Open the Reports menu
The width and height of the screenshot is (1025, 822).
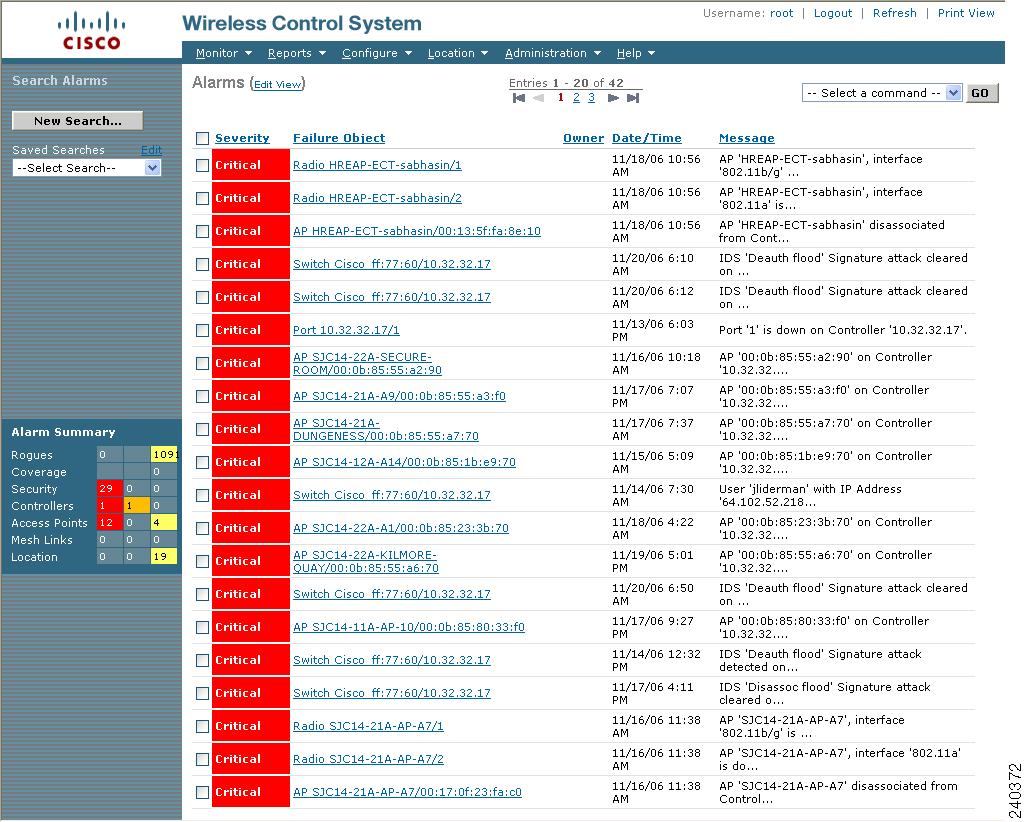click(x=297, y=53)
